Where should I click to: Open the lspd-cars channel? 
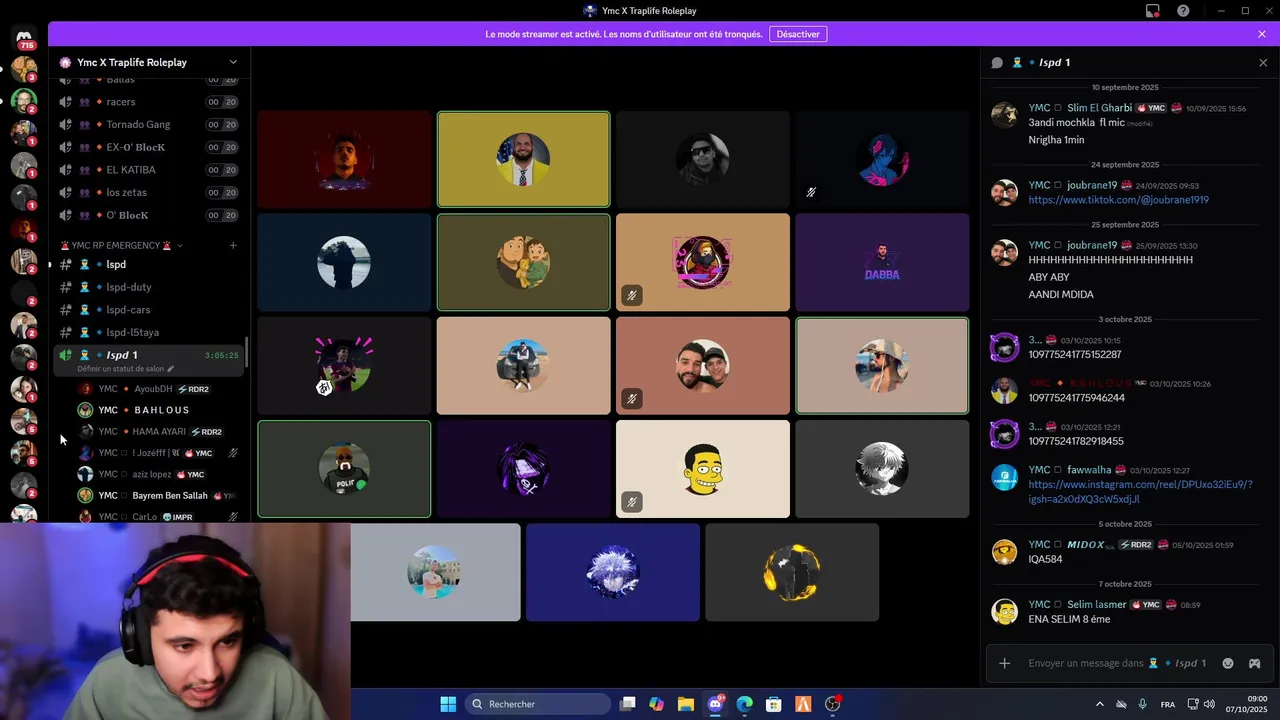[148, 310]
